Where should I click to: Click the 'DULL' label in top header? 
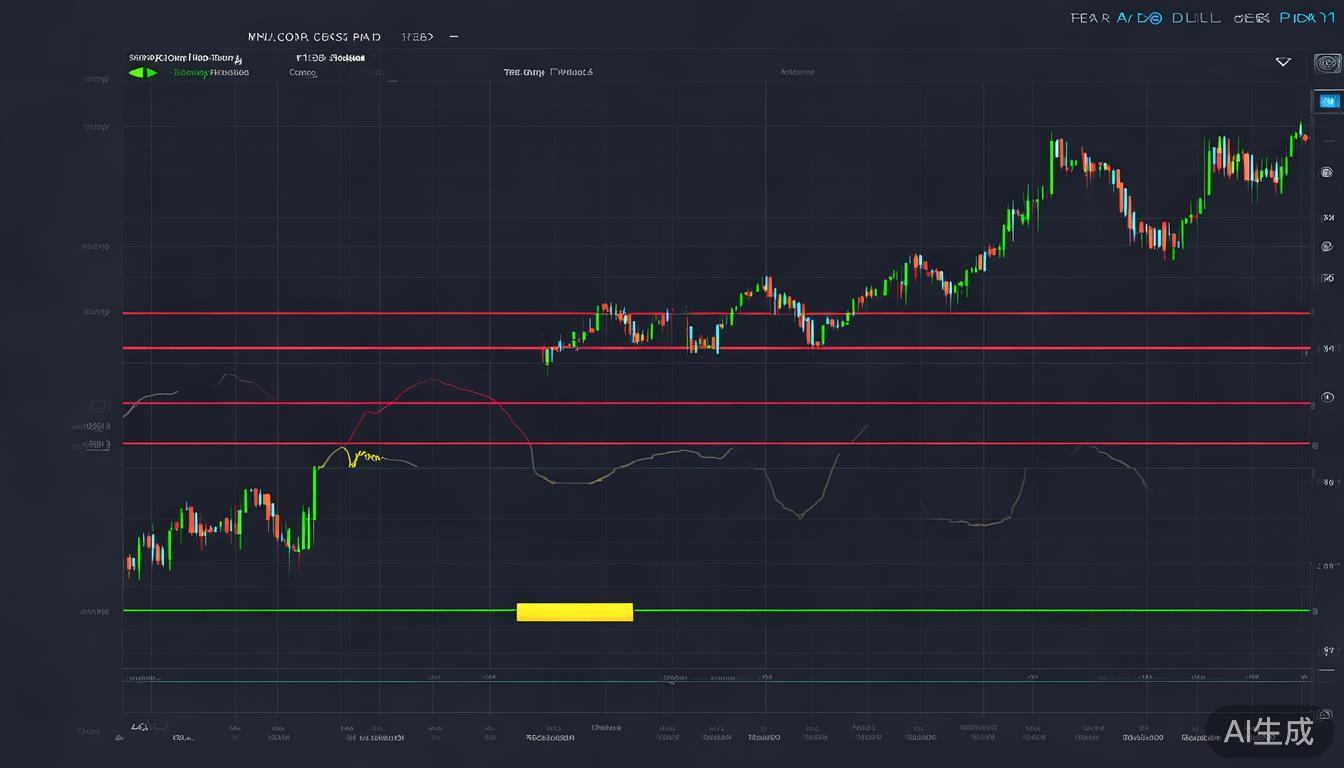pyautogui.click(x=1195, y=18)
